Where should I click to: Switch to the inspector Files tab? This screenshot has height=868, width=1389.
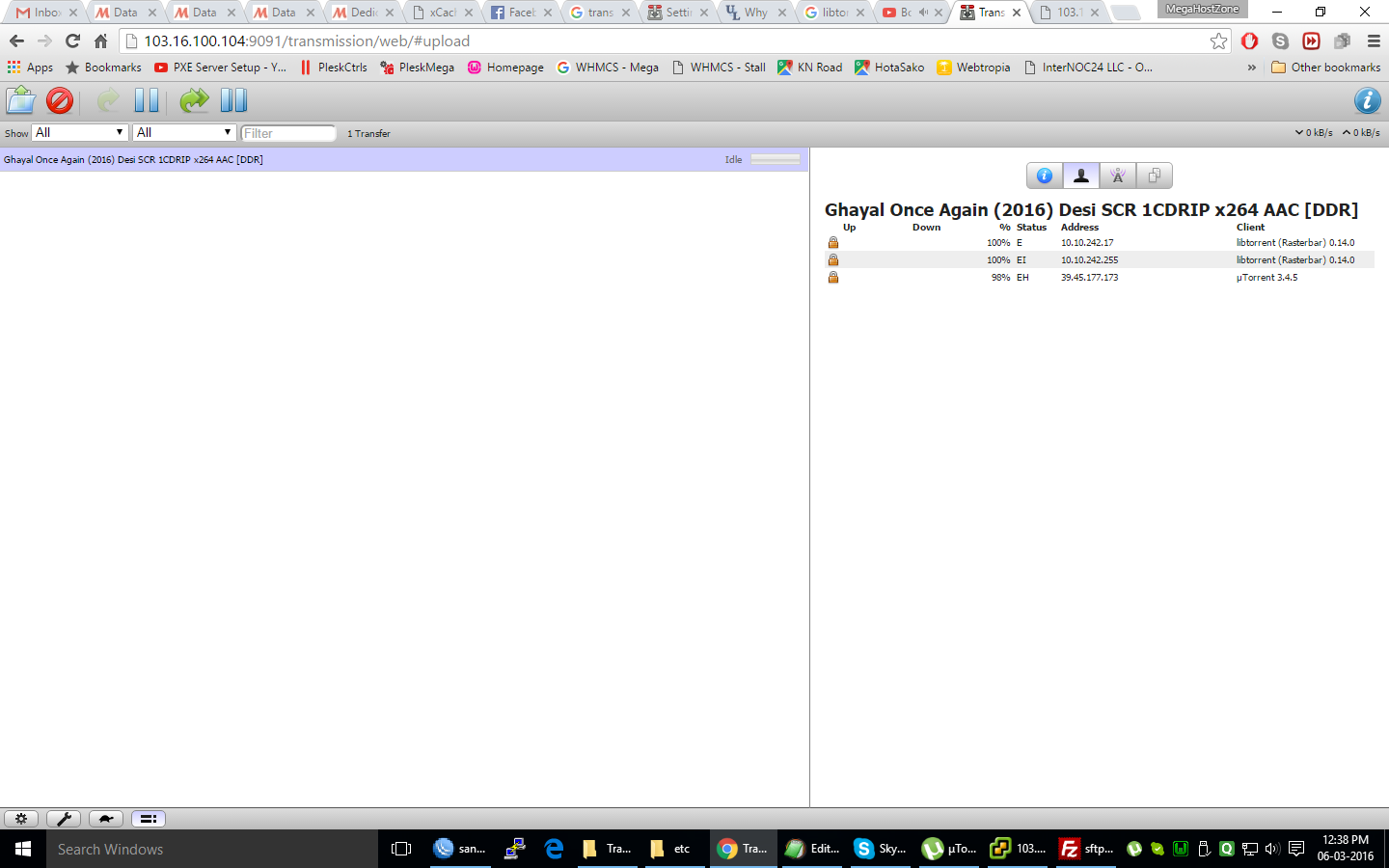pos(1155,176)
